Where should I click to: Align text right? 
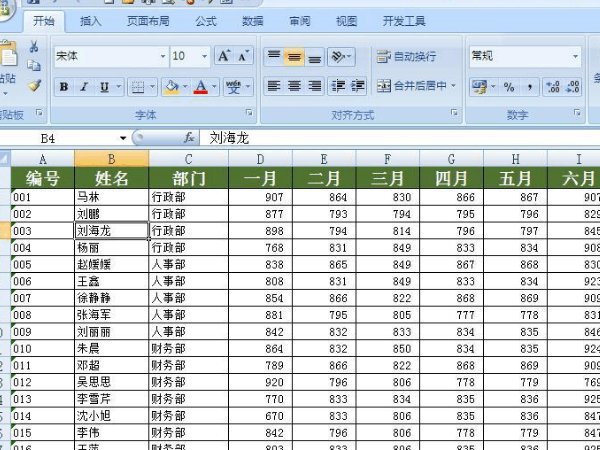pos(315,86)
